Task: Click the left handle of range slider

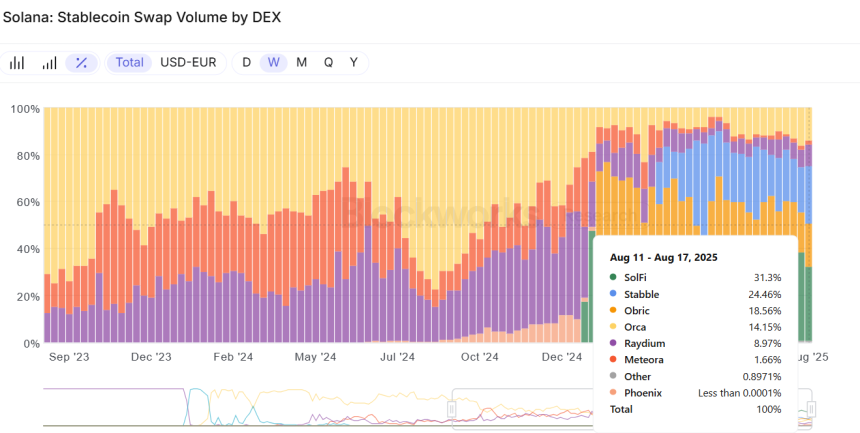Action: coord(451,408)
